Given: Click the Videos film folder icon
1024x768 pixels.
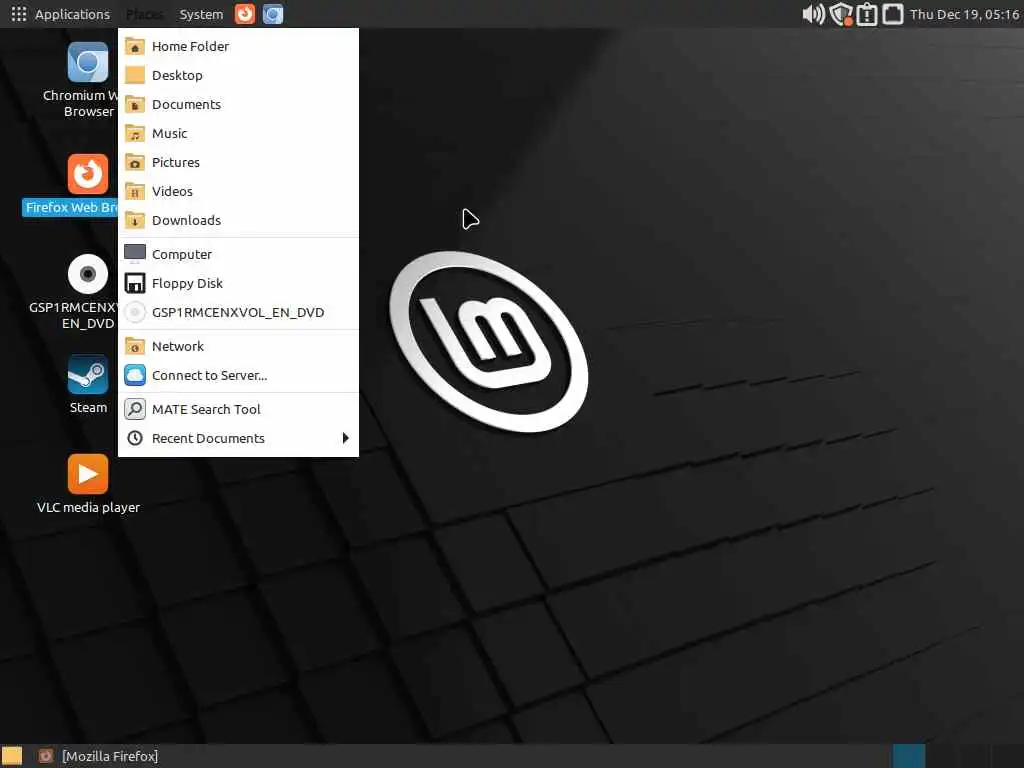Looking at the screenshot, I should (x=135, y=191).
